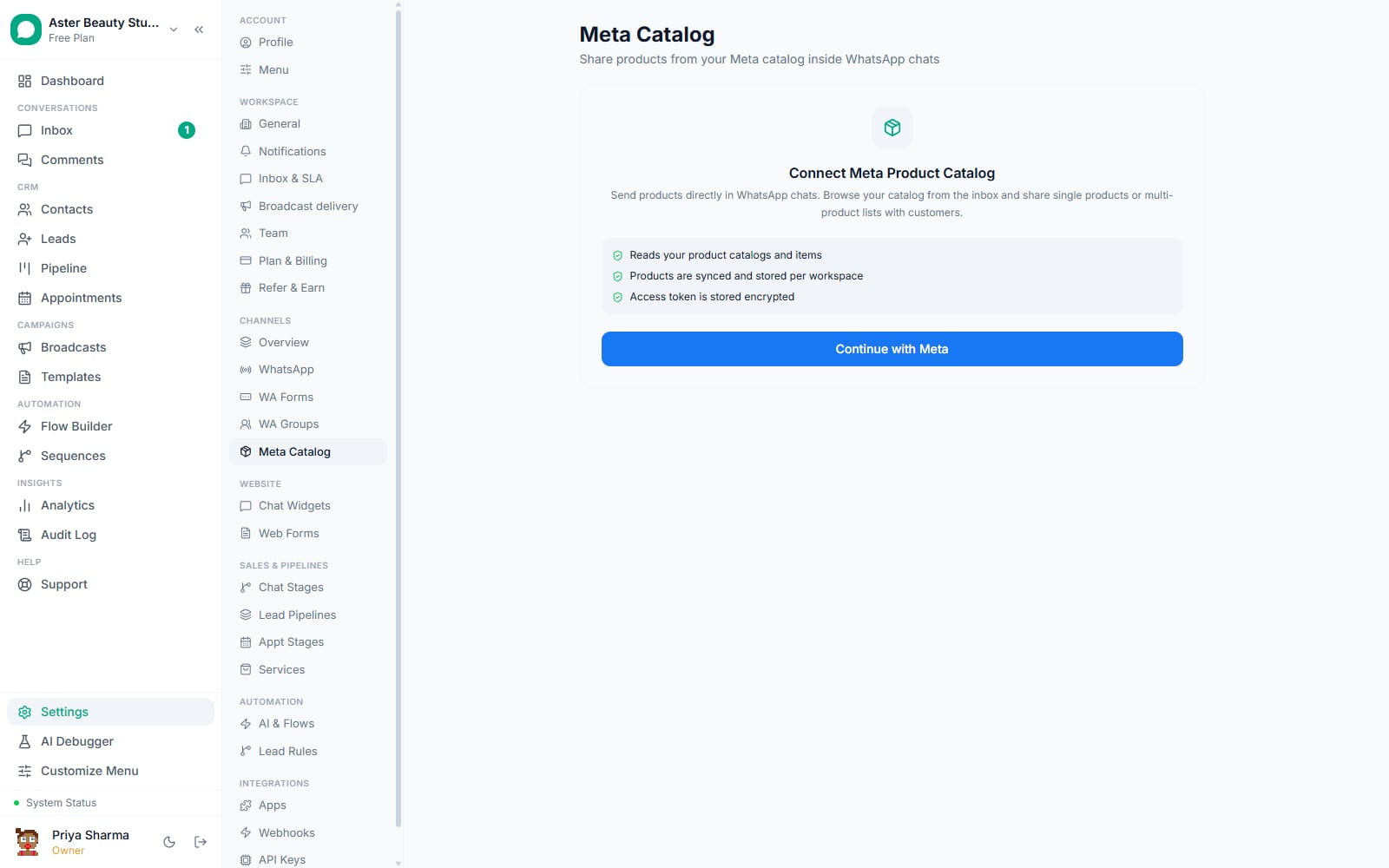This screenshot has width=1389, height=868.
Task: Open Broadcast delivery settings
Action: 307,206
